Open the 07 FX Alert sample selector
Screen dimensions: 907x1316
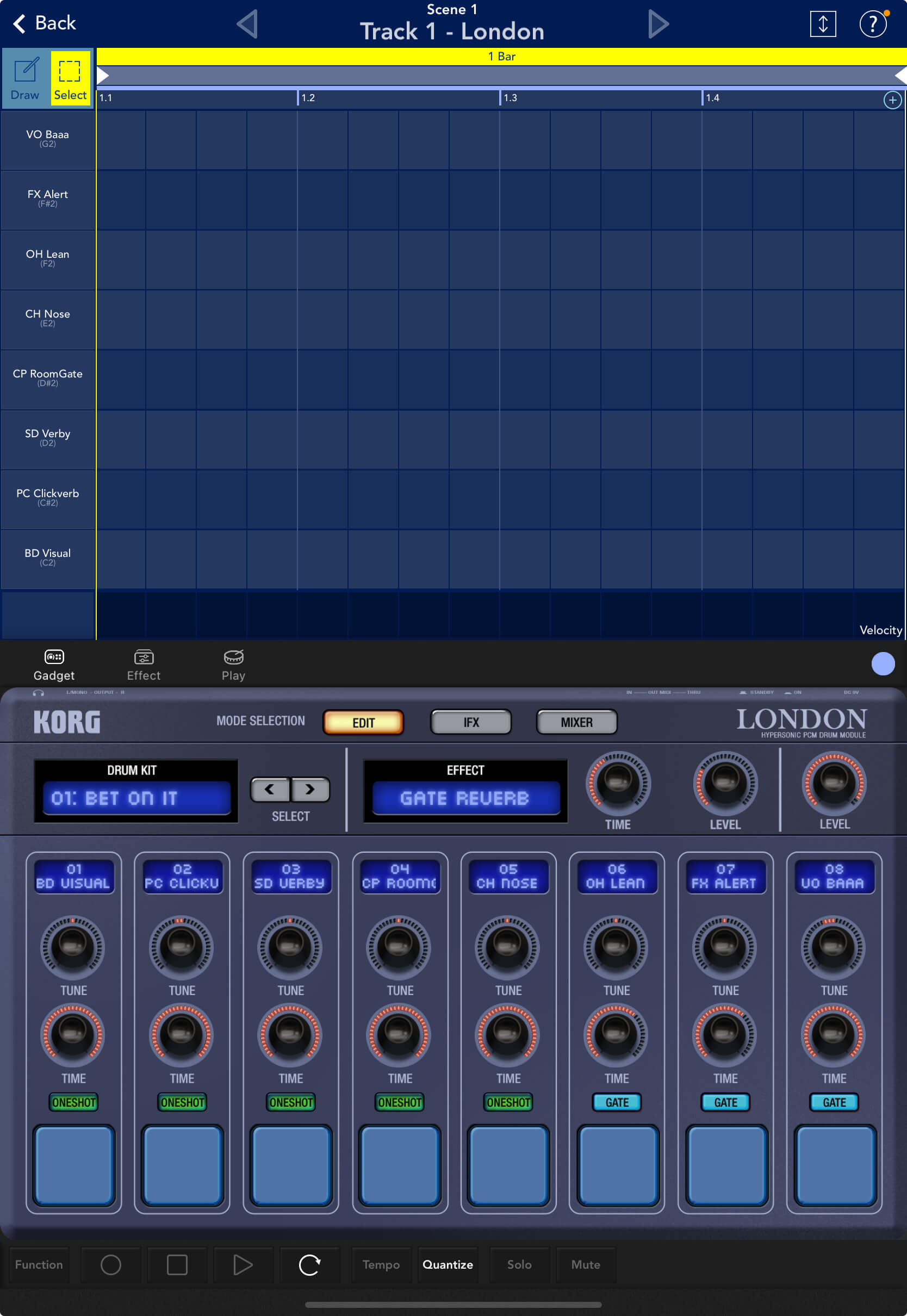725,877
